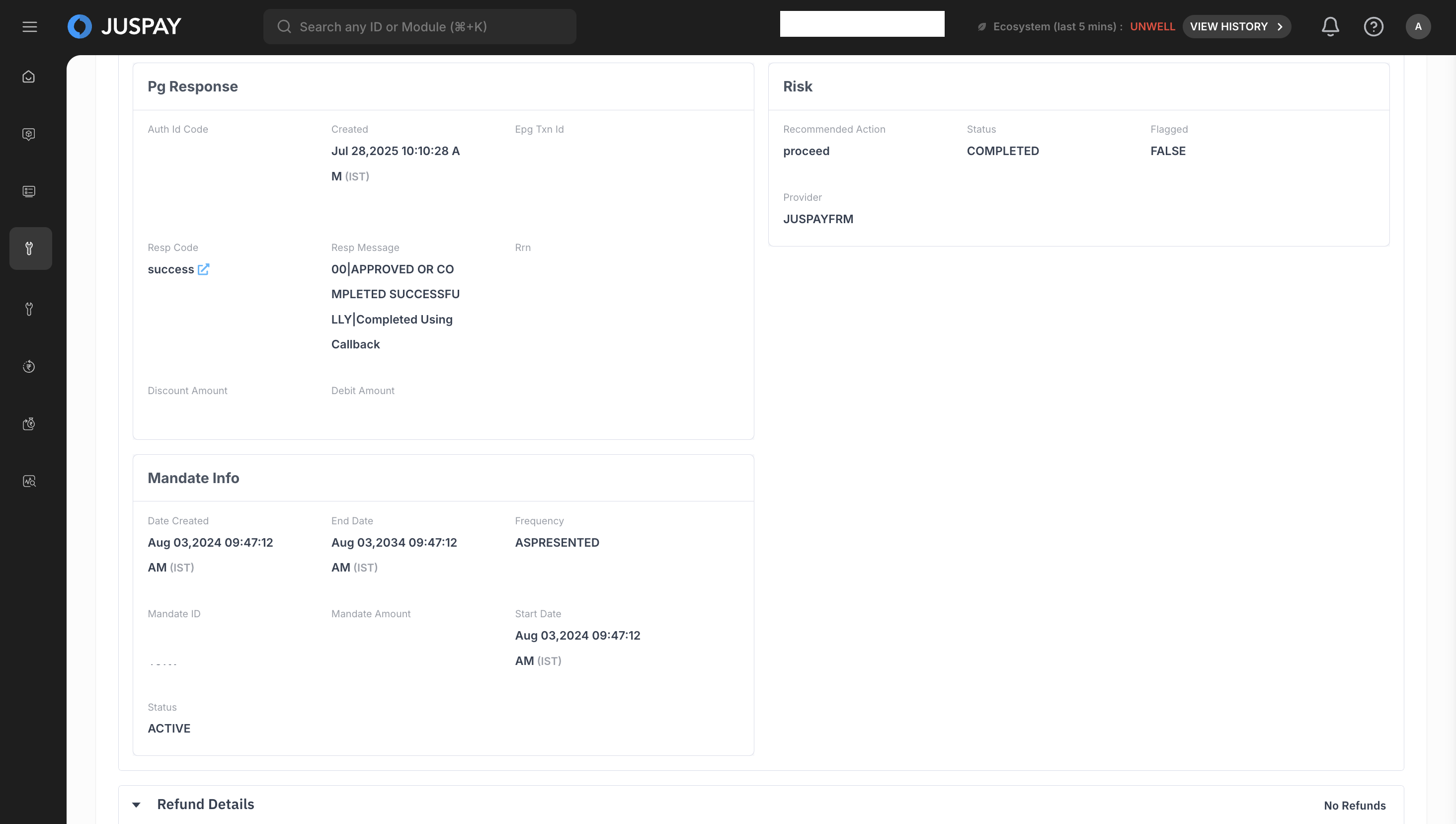Click the search ID or Module field
This screenshot has height=824, width=1456.
click(419, 27)
